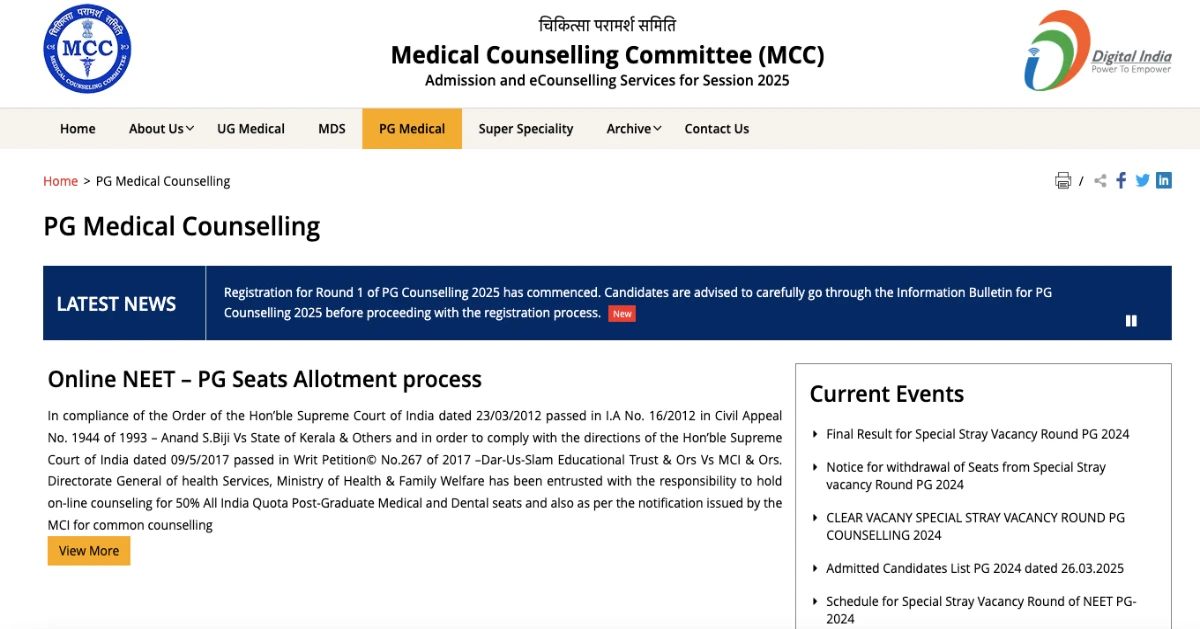Share page on LinkedIn
1200x629 pixels.
pyautogui.click(x=1163, y=181)
